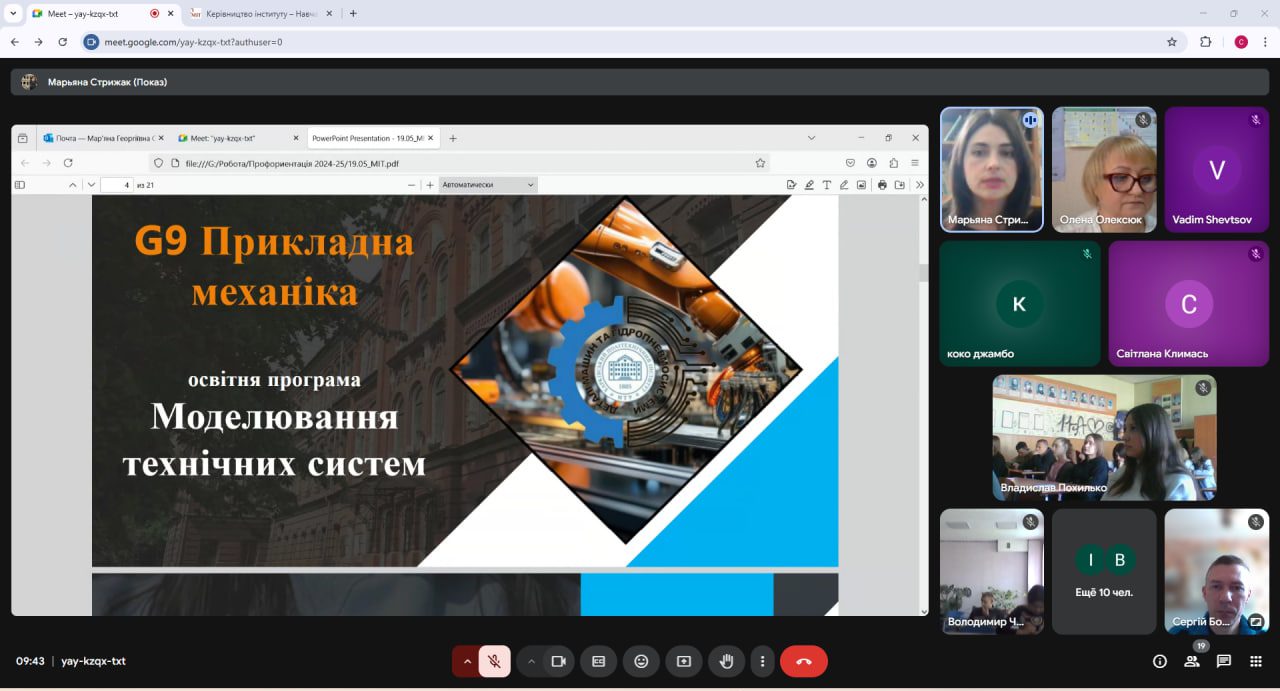The width and height of the screenshot is (1280, 691).
Task: Open Chrome three-dot menu
Action: click(x=1265, y=42)
